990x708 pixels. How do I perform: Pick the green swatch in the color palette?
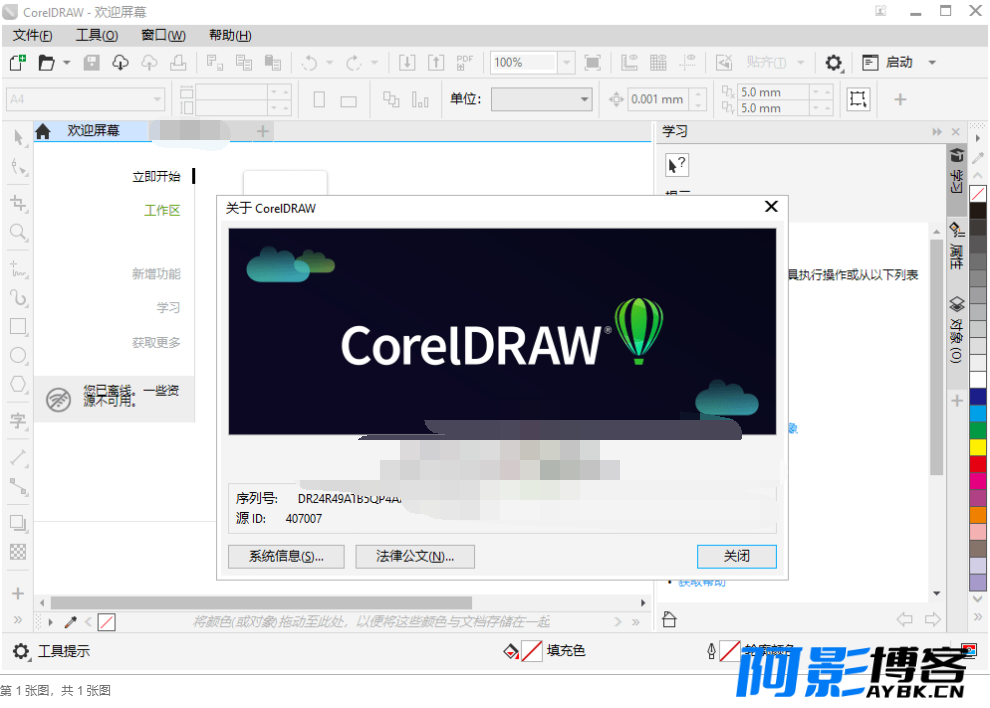point(978,430)
